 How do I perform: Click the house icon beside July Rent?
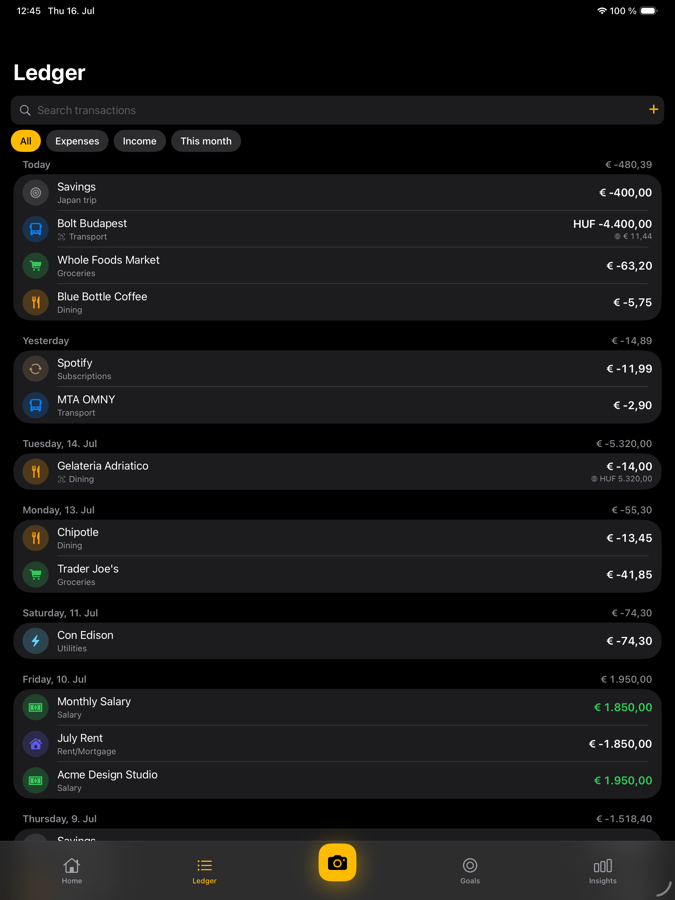point(36,744)
